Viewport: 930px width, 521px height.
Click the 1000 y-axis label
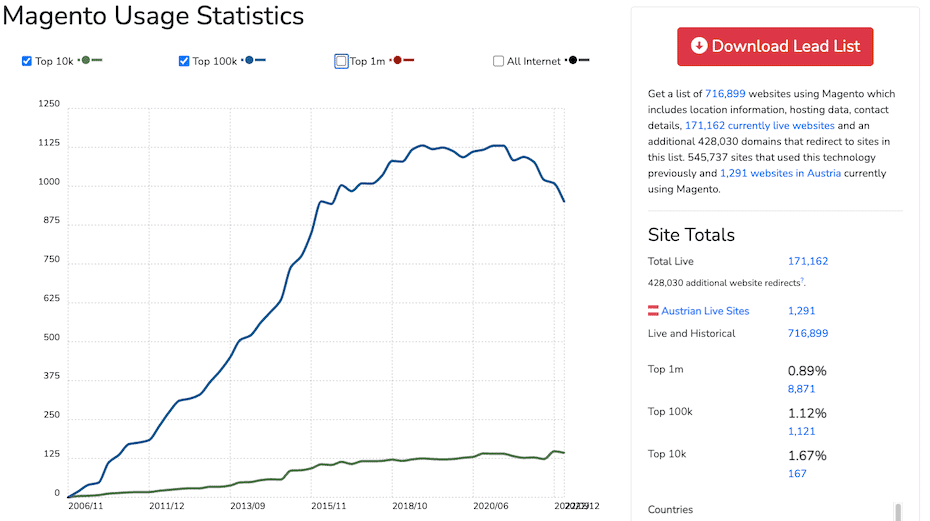coord(49,182)
